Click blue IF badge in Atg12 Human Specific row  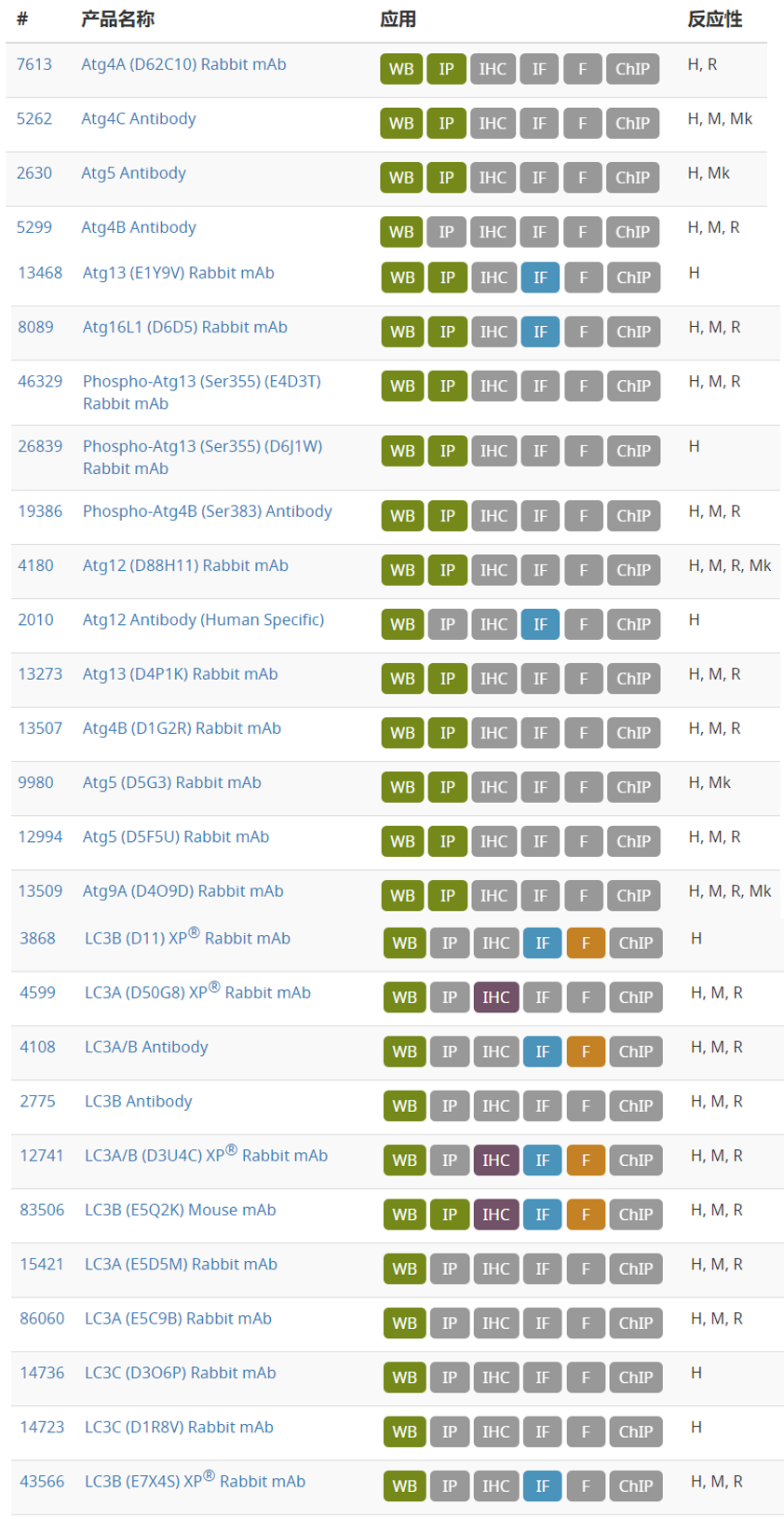click(540, 624)
